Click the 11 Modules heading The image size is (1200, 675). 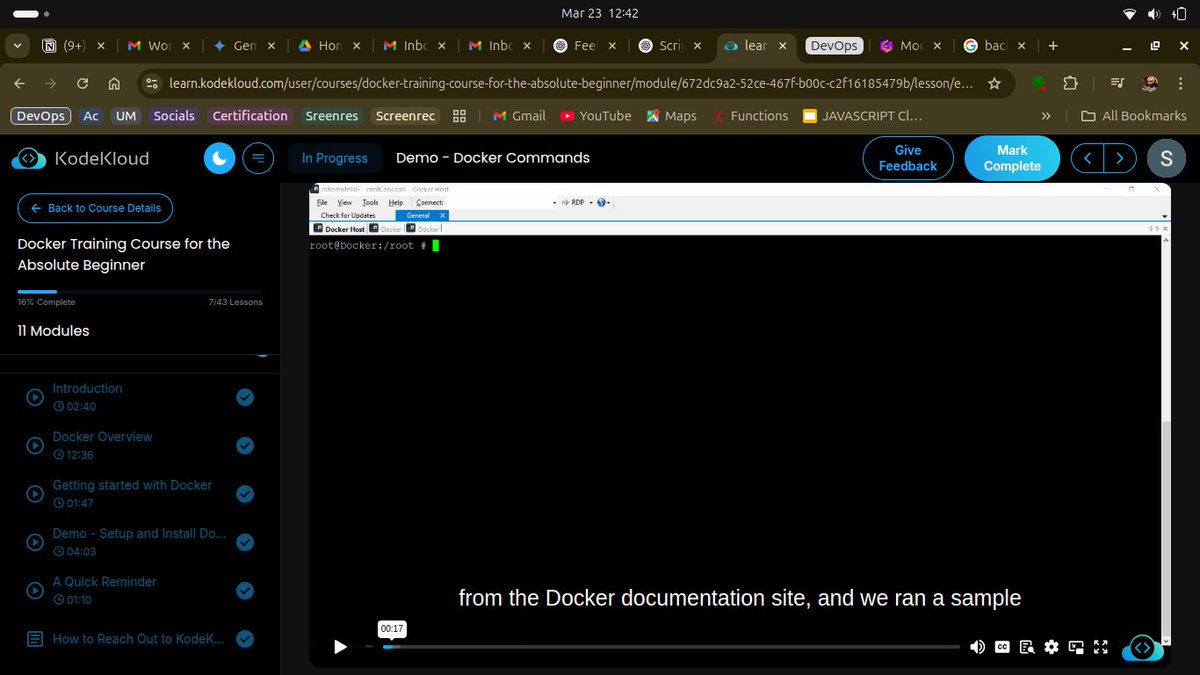click(x=53, y=331)
